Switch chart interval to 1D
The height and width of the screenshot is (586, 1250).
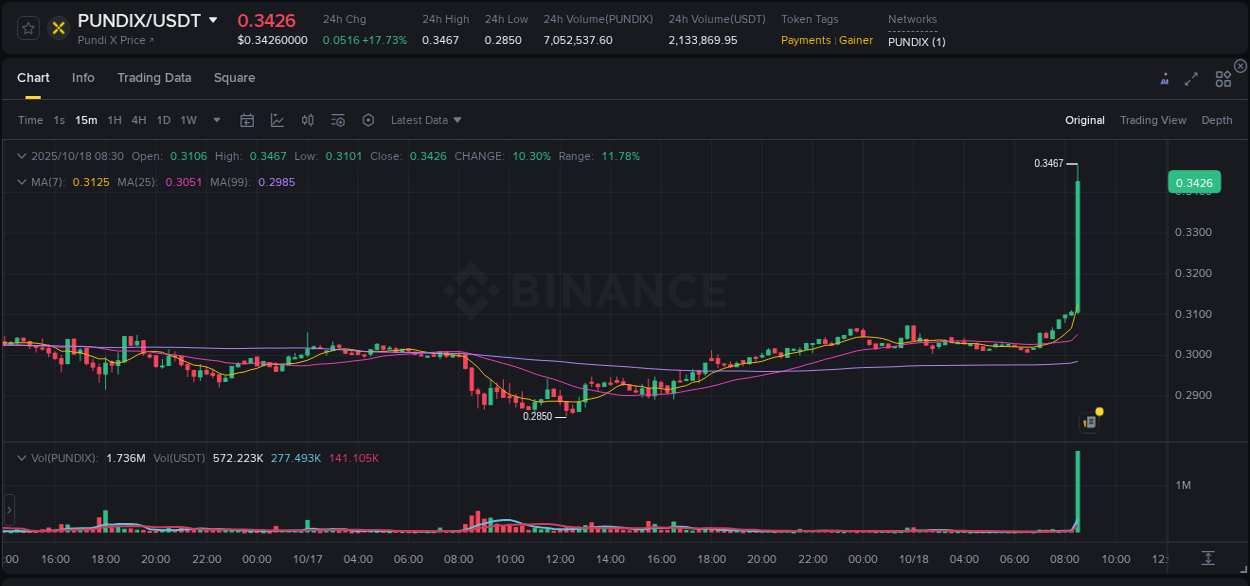point(162,119)
